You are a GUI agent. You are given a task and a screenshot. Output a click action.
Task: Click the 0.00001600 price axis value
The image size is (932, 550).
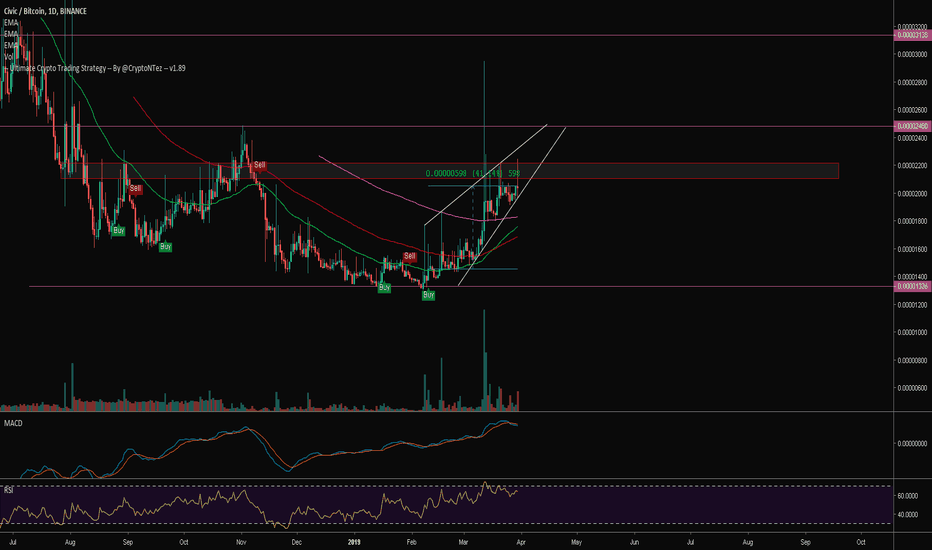click(x=912, y=249)
